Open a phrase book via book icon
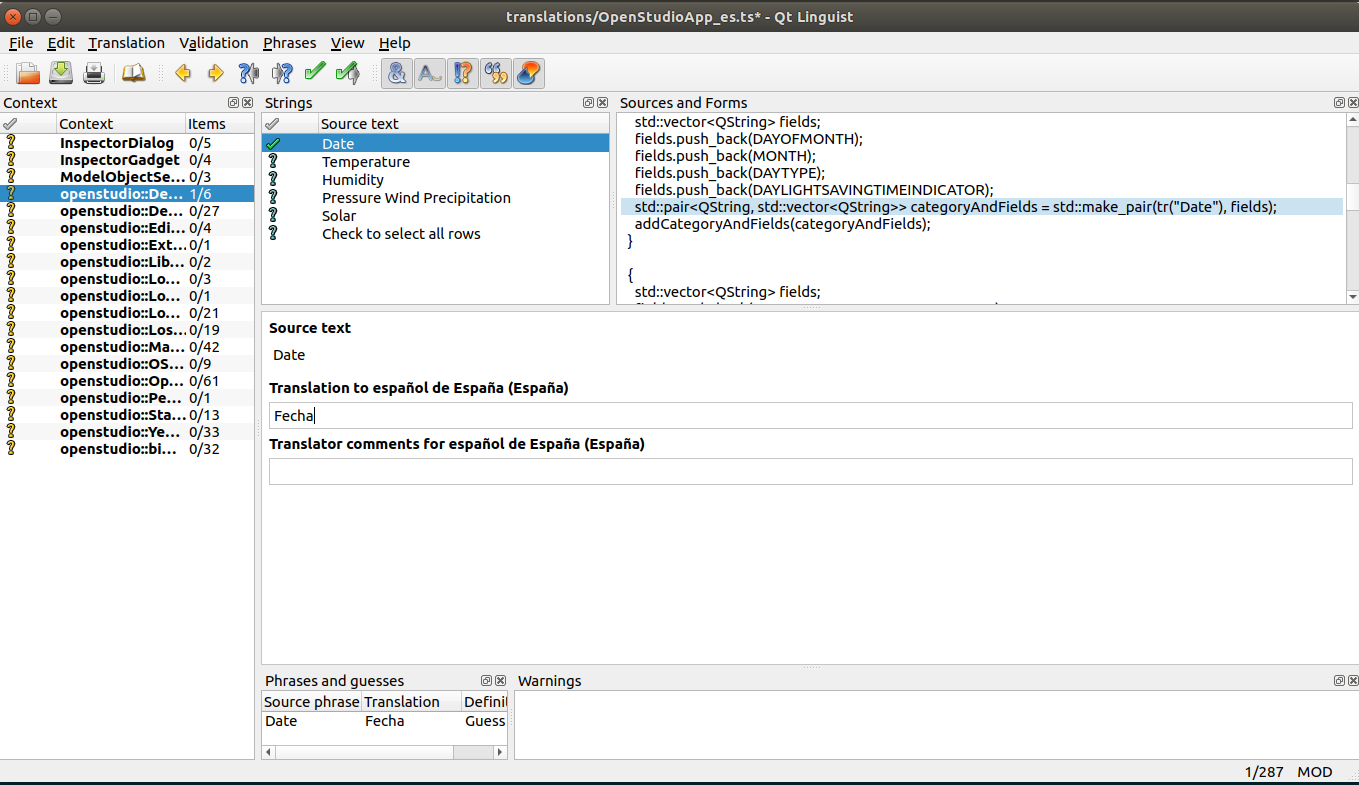This screenshot has height=785, width=1359. [x=133, y=73]
